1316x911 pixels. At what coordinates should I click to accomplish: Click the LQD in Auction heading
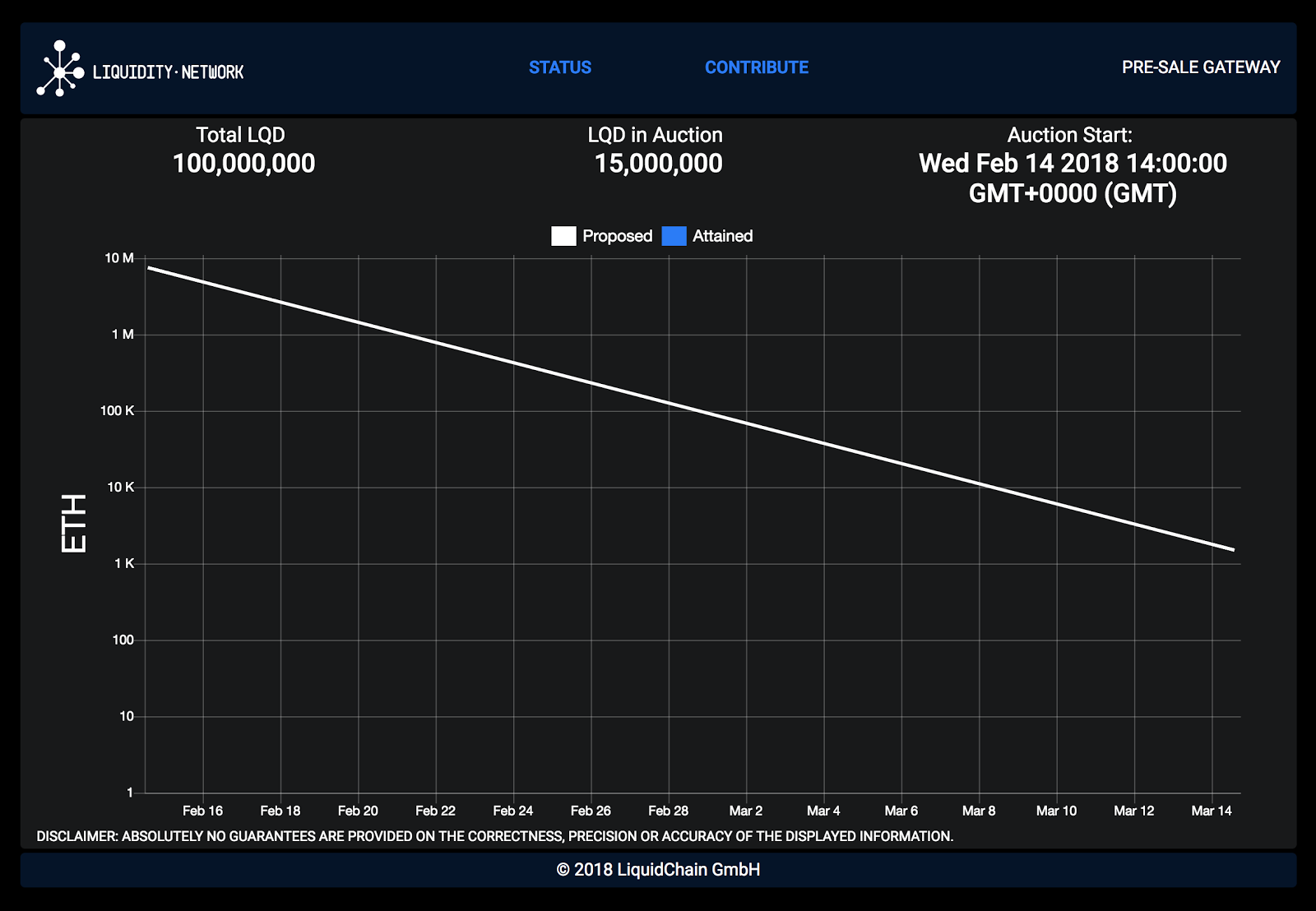tap(656, 135)
